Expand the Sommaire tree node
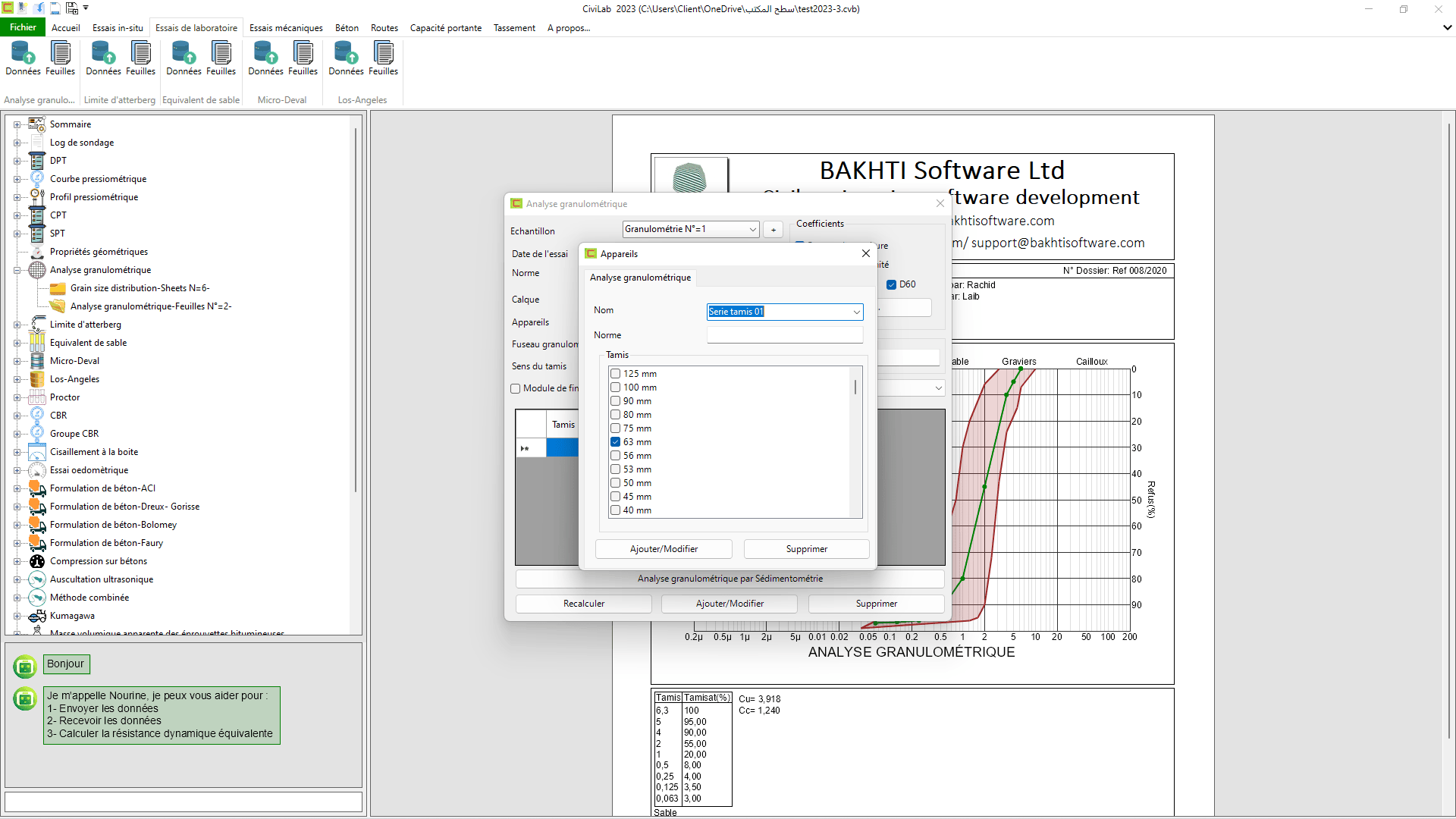The width and height of the screenshot is (1456, 819). (x=17, y=124)
